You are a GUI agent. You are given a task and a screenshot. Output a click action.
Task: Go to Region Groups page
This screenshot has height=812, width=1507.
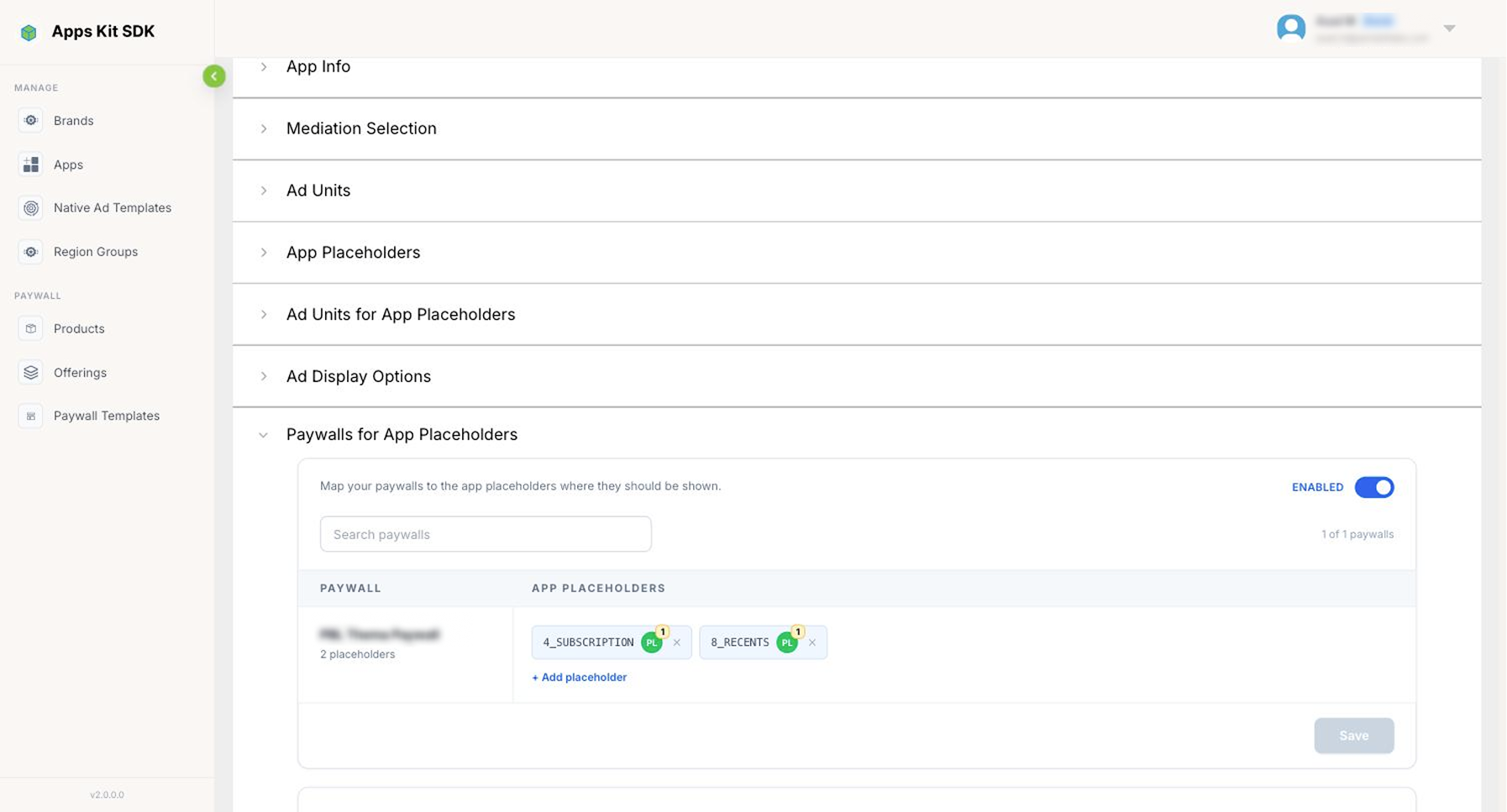click(x=96, y=252)
